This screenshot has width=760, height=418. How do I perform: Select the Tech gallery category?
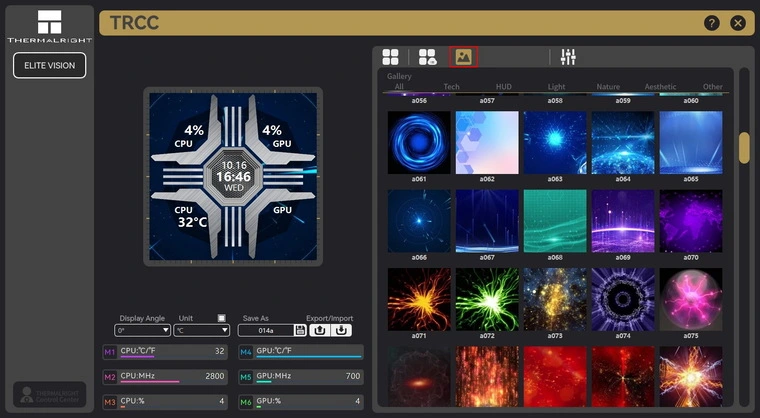[x=451, y=87]
